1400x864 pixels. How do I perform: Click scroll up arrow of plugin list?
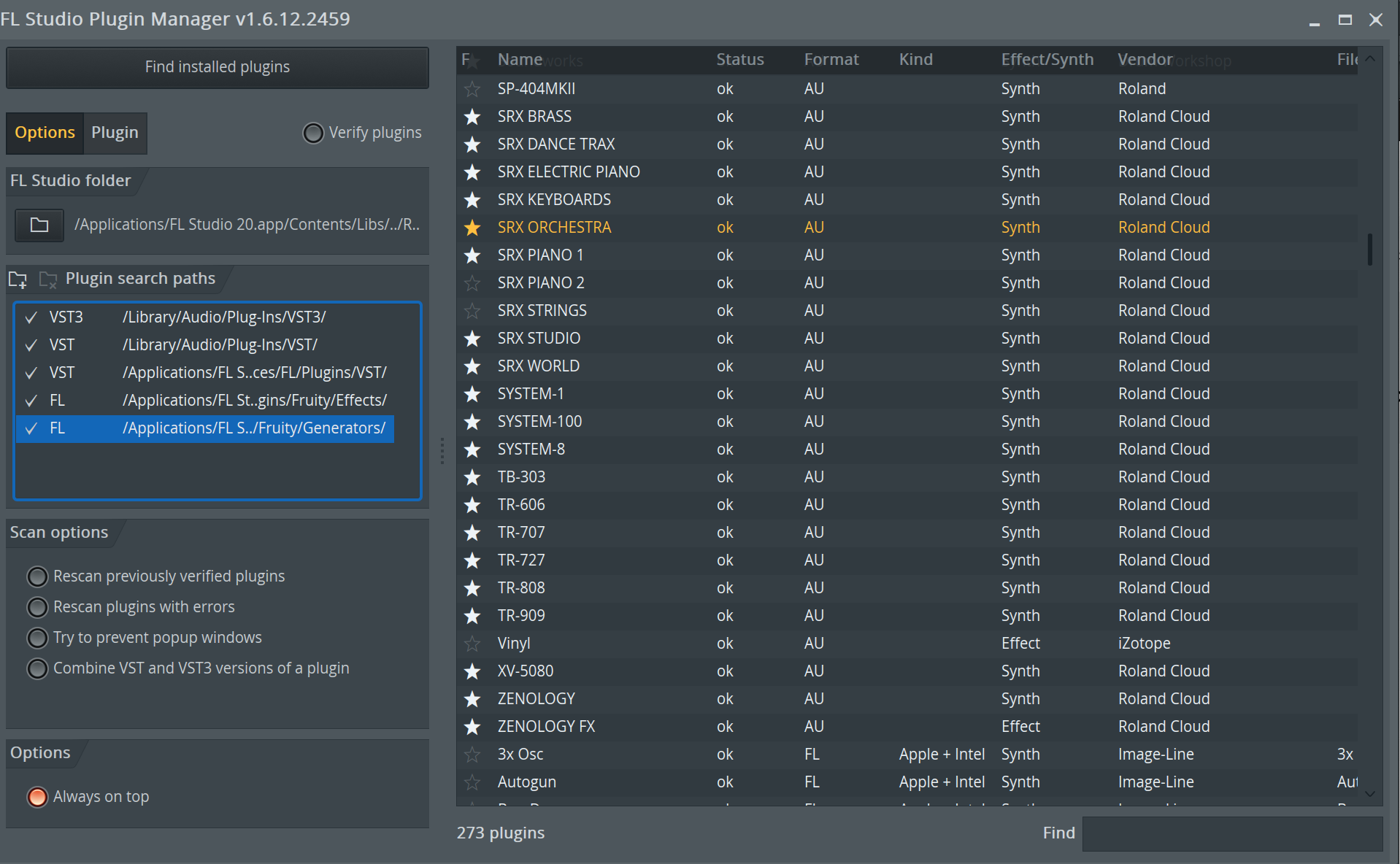1370,59
